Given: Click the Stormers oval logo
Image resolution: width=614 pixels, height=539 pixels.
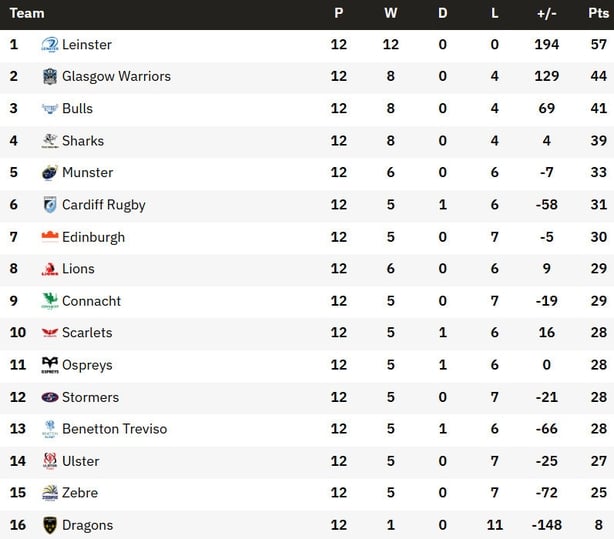Looking at the screenshot, I should (x=50, y=397).
